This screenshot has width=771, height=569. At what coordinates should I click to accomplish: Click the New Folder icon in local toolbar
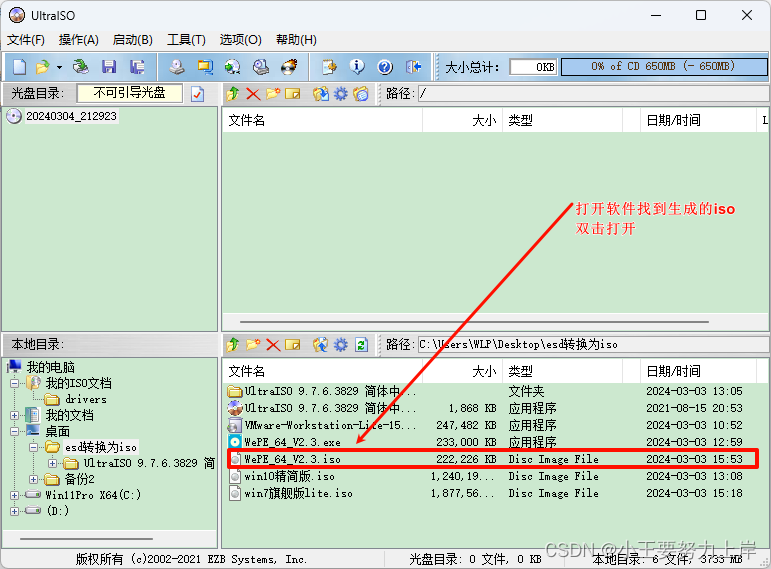[x=253, y=345]
